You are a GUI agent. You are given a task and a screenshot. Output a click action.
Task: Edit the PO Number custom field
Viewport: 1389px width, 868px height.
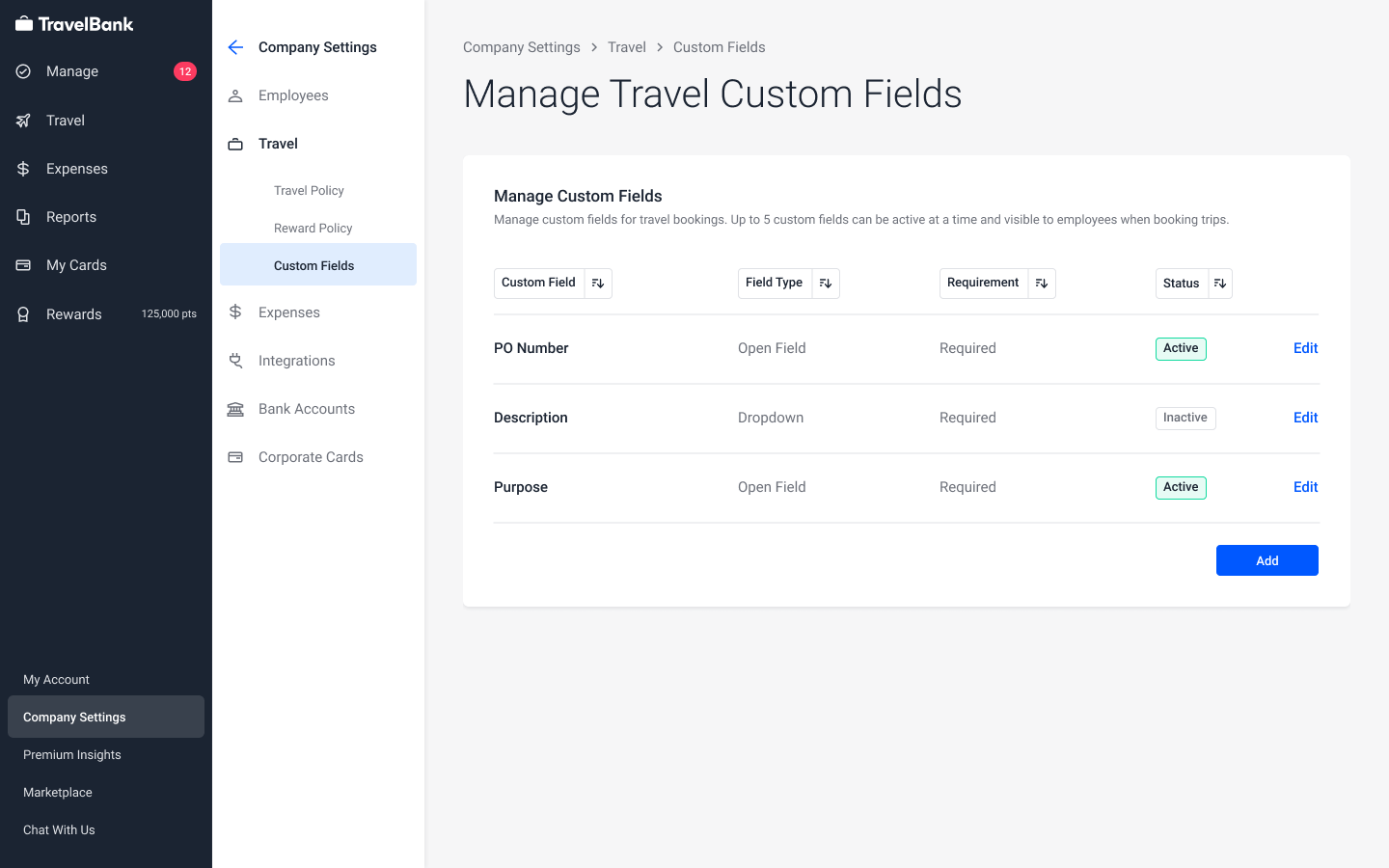click(x=1305, y=348)
